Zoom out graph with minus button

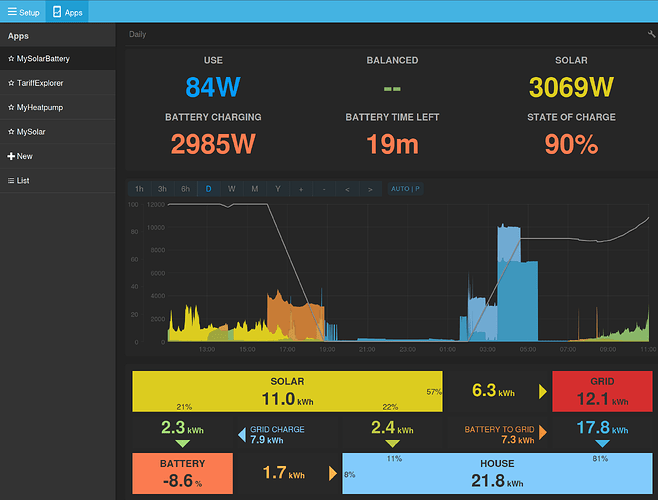[x=324, y=189]
